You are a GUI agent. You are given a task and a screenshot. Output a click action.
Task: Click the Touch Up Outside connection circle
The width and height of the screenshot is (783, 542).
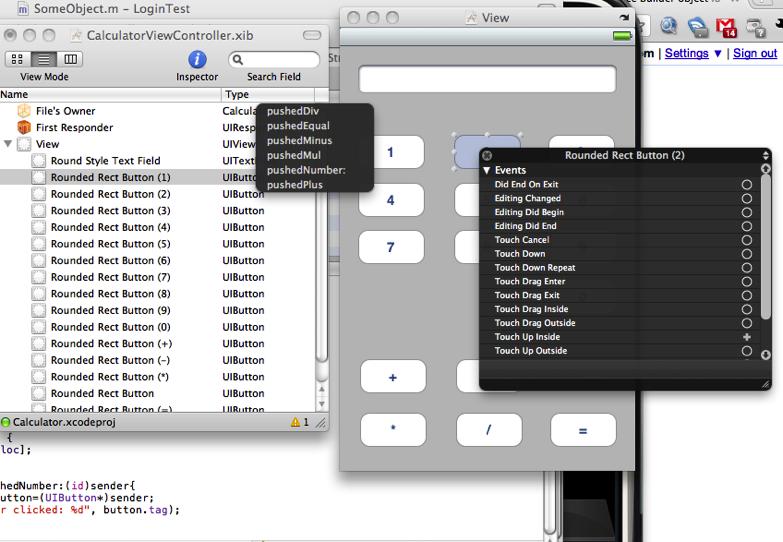tap(747, 351)
